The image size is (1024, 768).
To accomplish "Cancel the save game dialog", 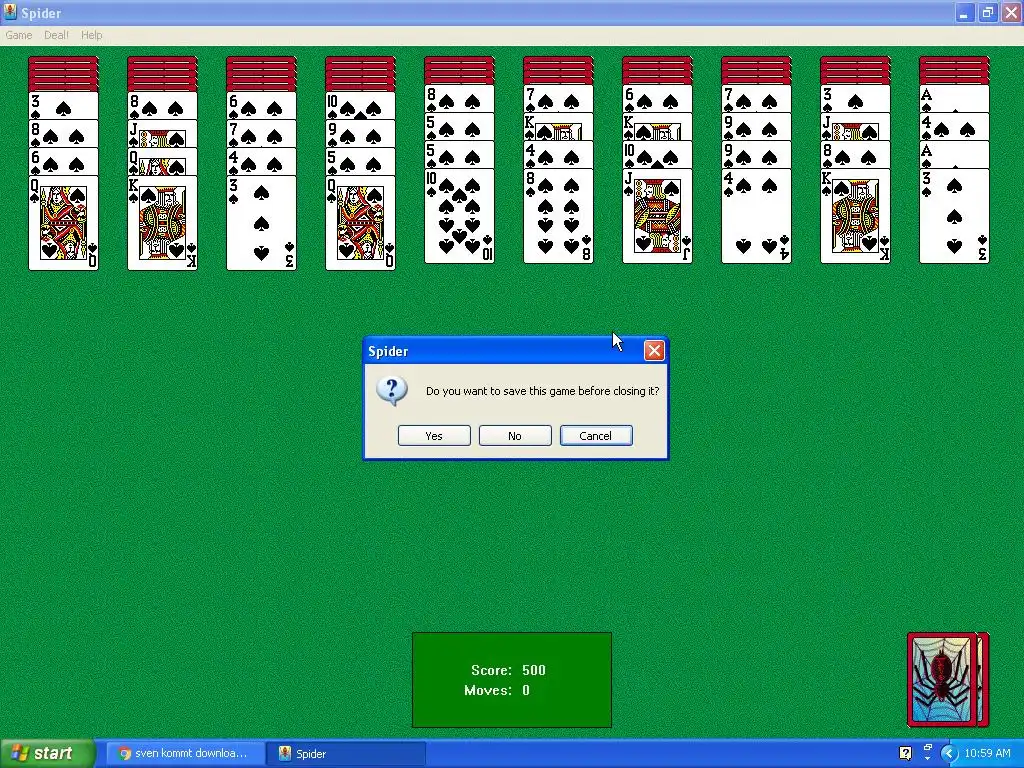I will 596,436.
